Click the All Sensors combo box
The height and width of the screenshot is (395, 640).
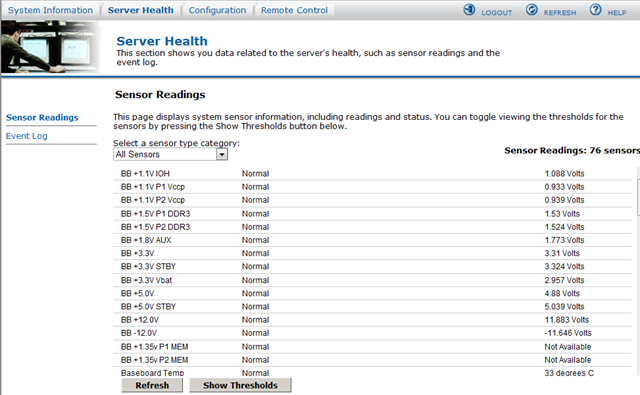pos(170,155)
